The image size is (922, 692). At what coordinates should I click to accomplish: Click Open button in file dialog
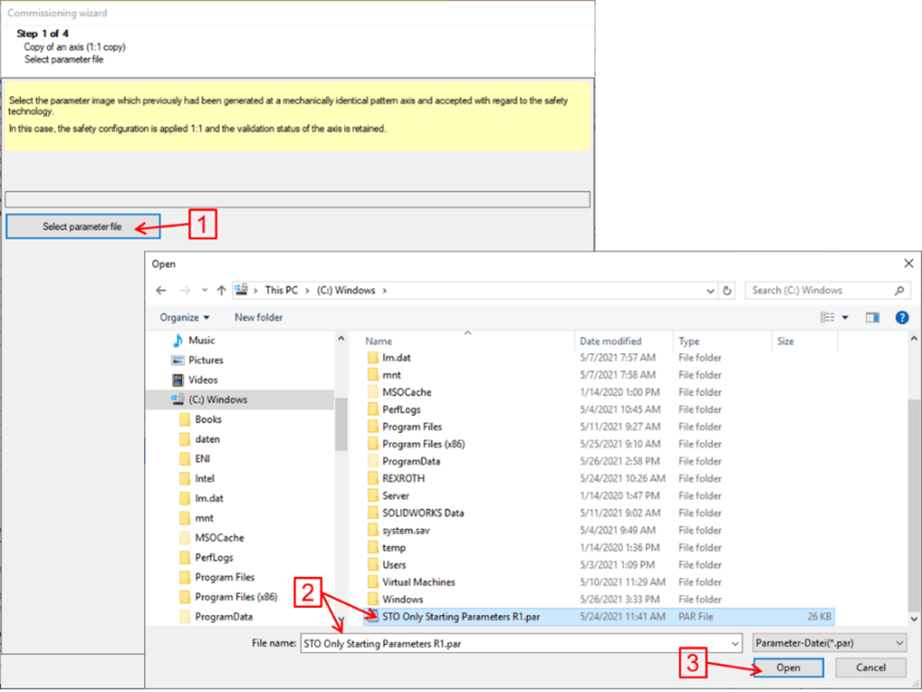pos(788,667)
